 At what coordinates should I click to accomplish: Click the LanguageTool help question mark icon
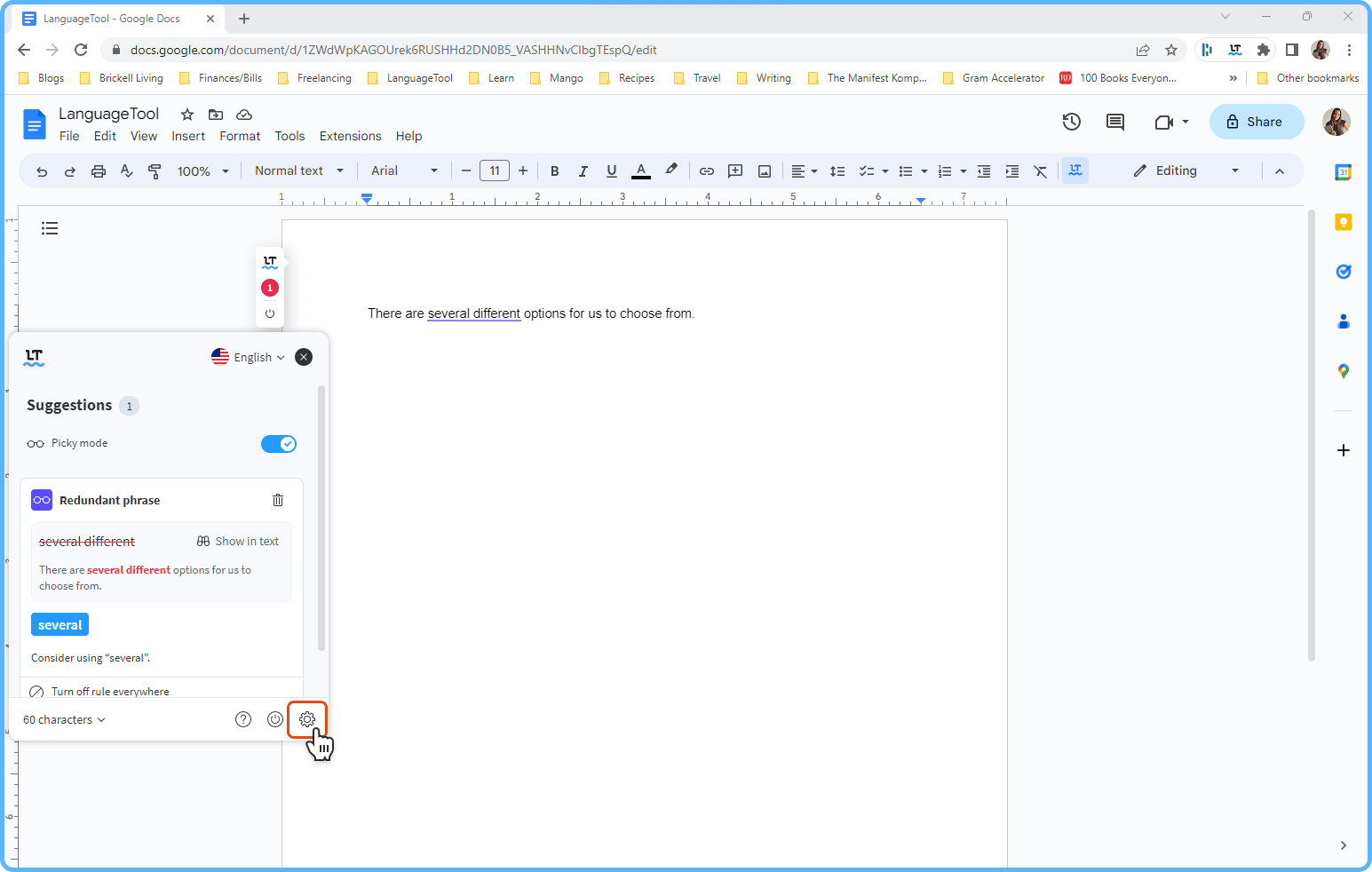click(x=243, y=719)
